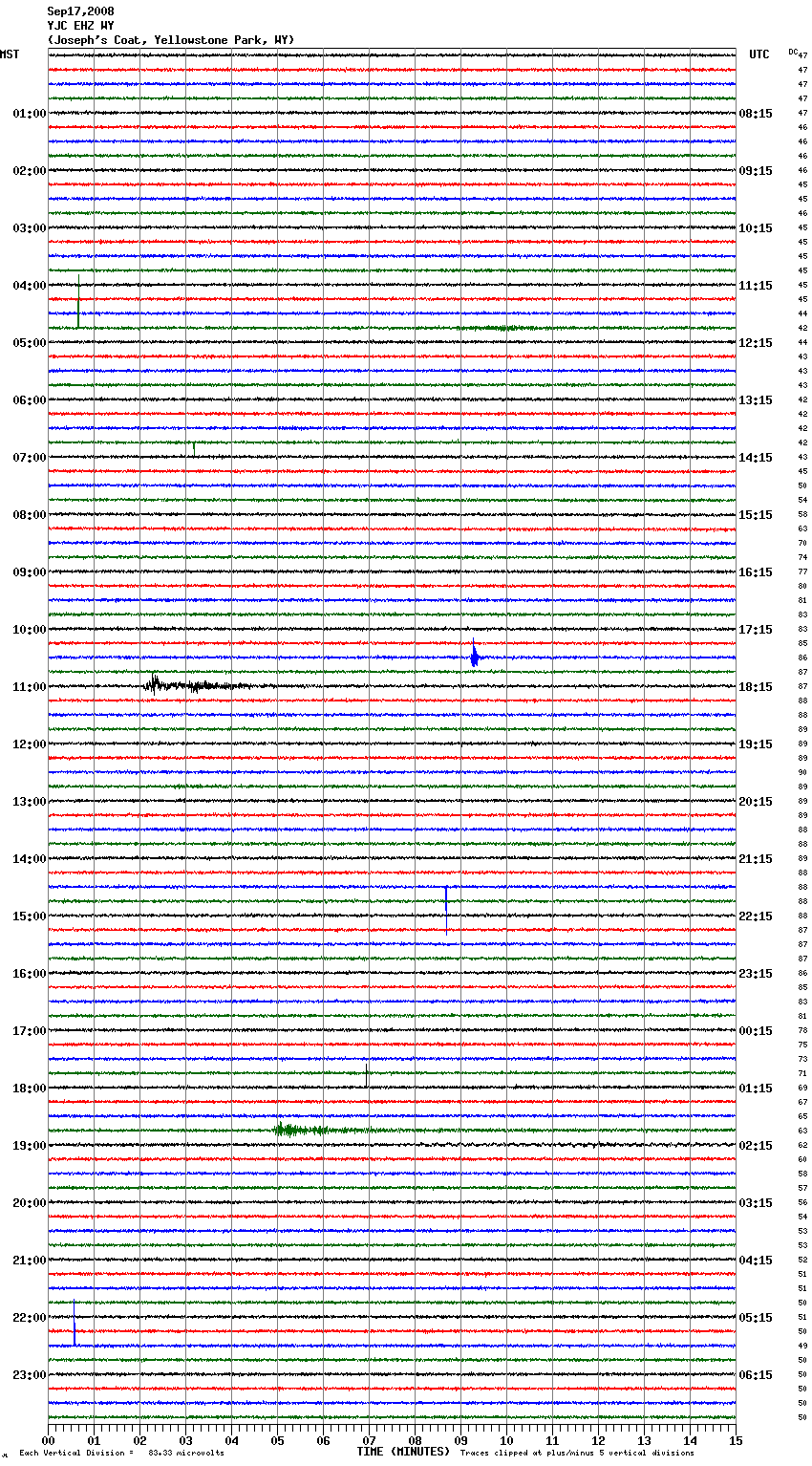Click the 10:00 MST hour label
Viewport: 812px width, 1466px height.
pos(30,630)
